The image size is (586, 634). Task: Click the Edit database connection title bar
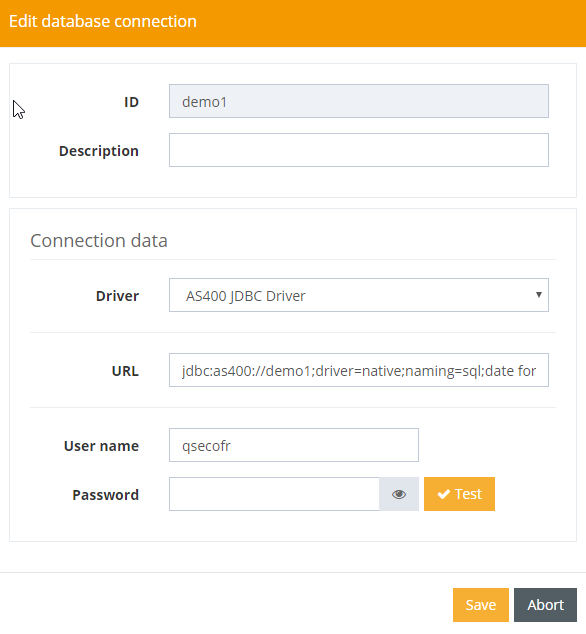[x=293, y=23]
